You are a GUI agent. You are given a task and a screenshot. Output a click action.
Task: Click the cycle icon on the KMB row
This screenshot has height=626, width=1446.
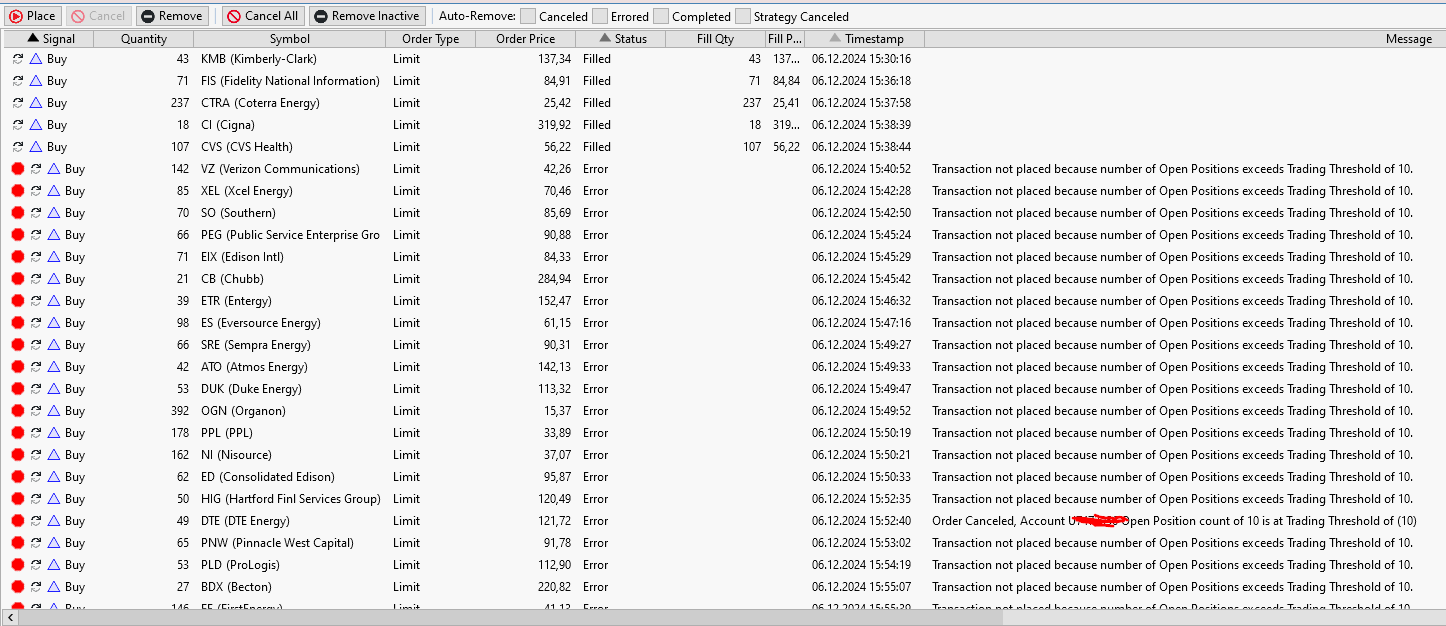point(18,59)
